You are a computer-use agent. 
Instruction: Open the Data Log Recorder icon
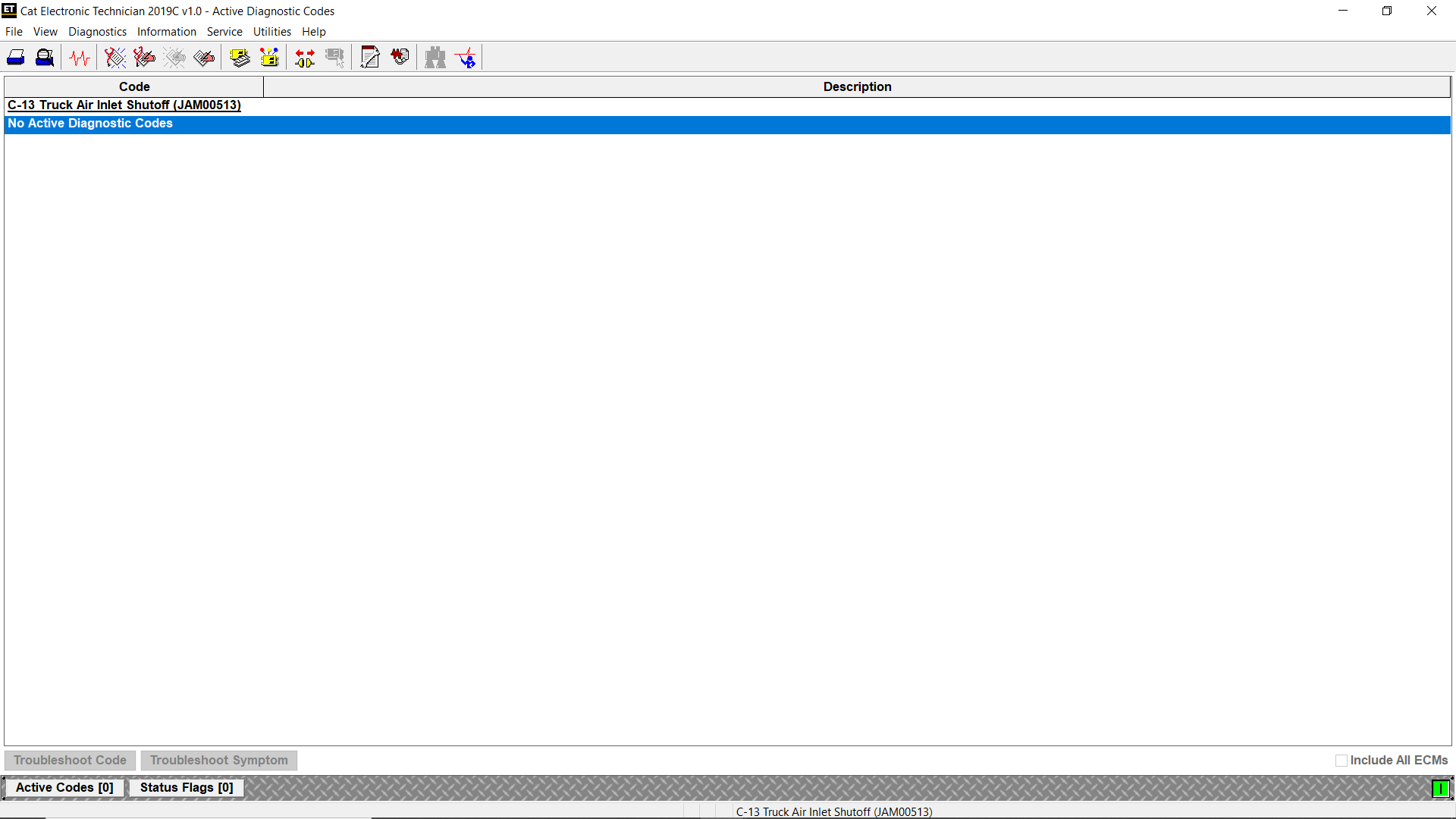coord(400,58)
